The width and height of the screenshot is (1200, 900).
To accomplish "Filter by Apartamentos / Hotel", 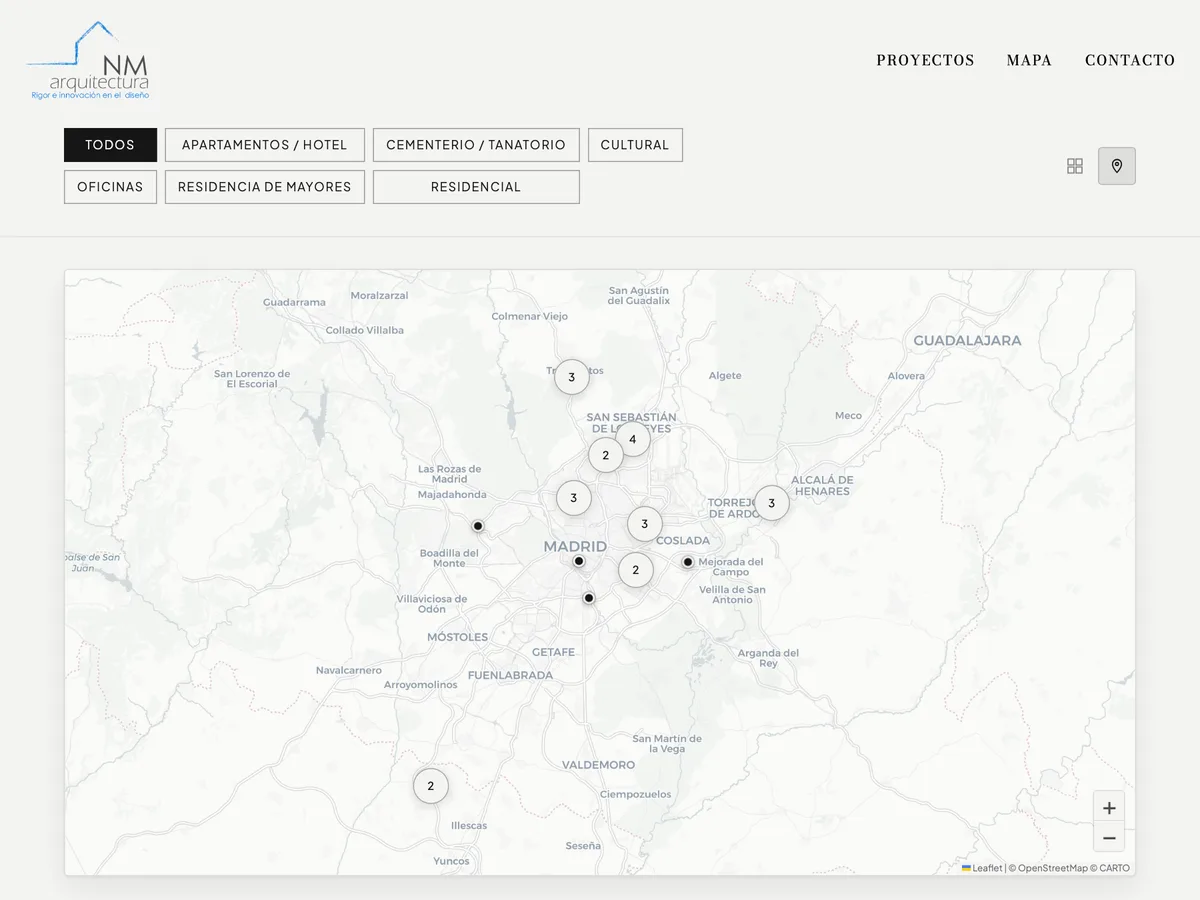I will [x=265, y=145].
